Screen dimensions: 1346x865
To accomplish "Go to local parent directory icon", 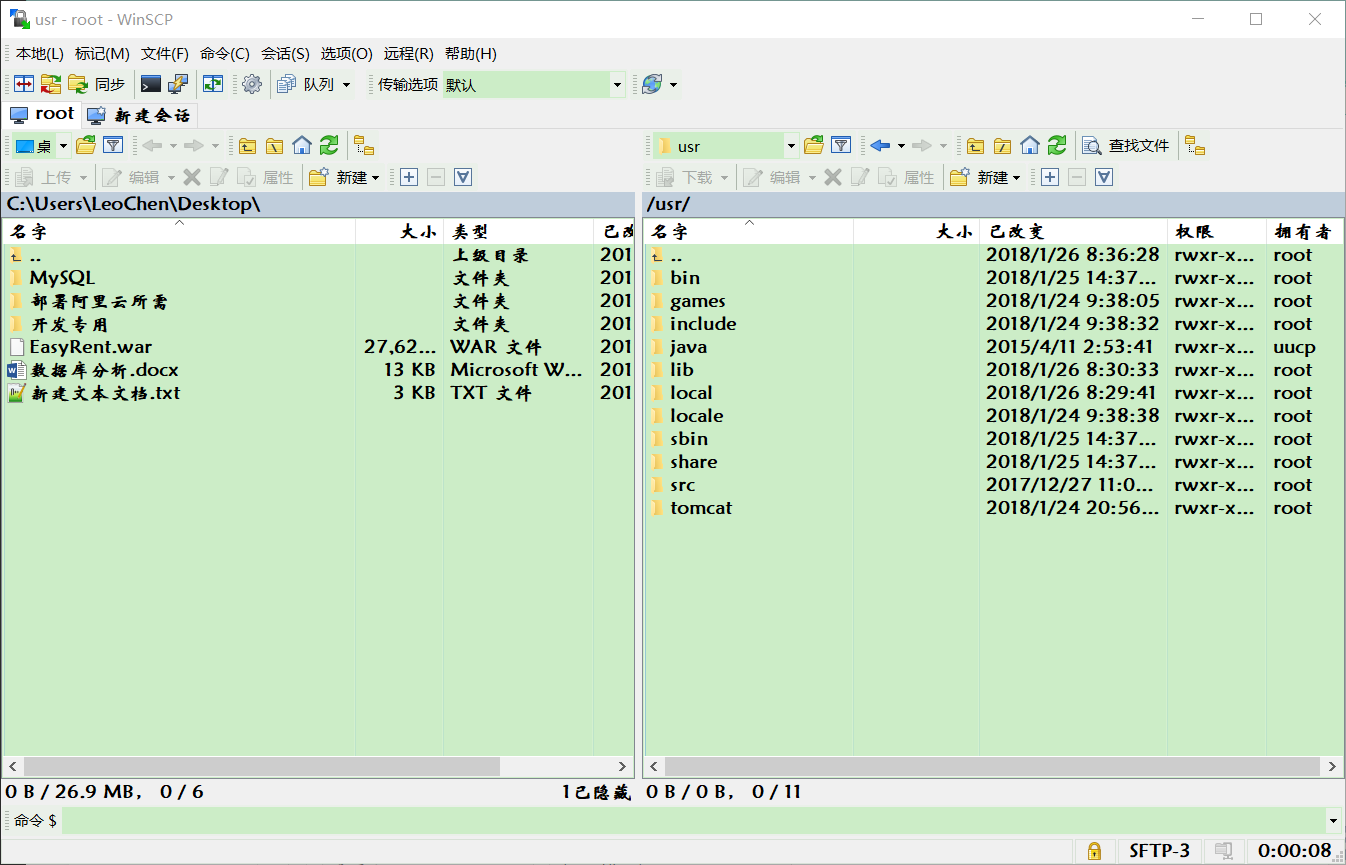I will point(247,146).
